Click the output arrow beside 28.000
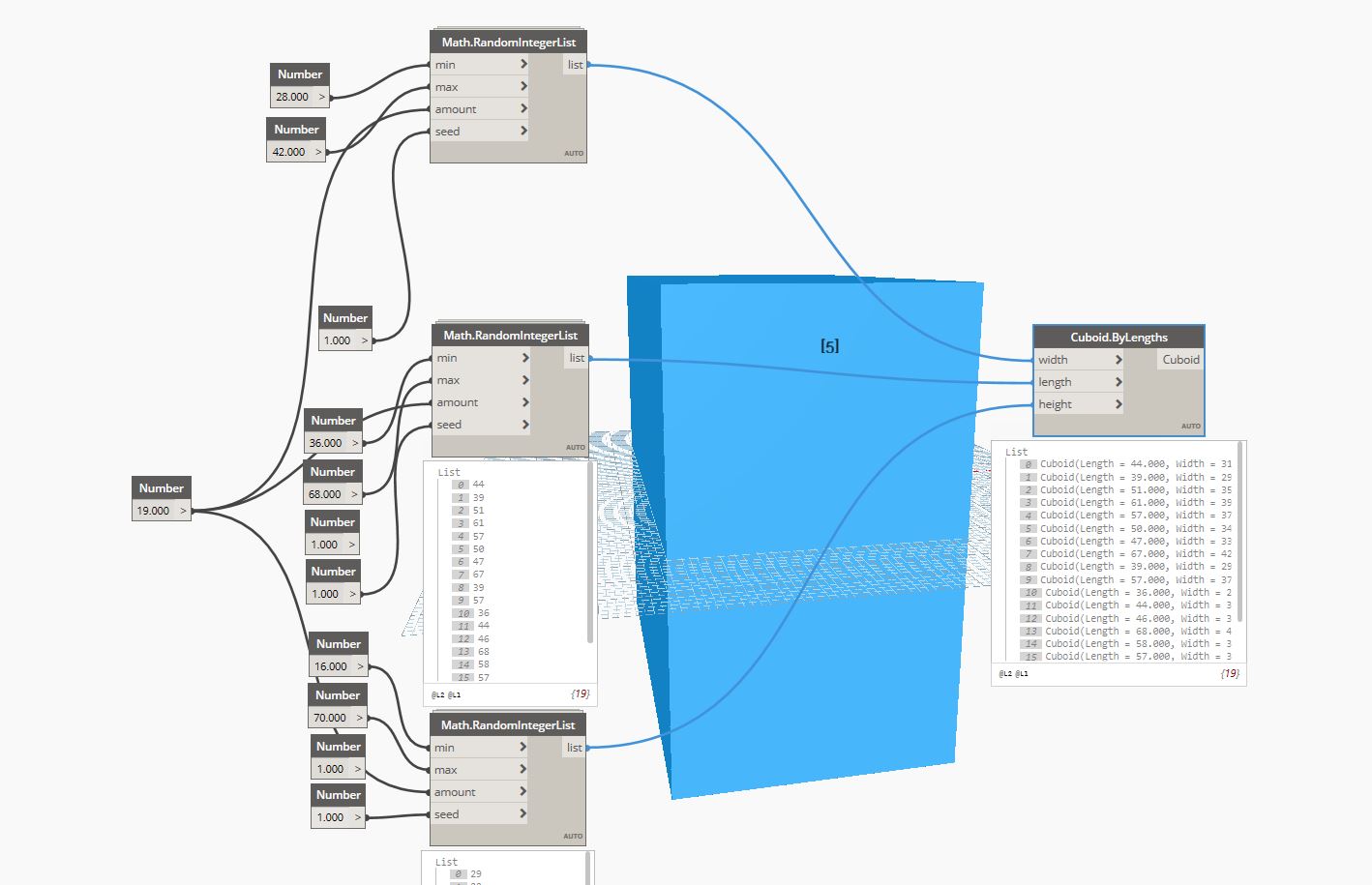This screenshot has width=1372, height=885. [322, 97]
